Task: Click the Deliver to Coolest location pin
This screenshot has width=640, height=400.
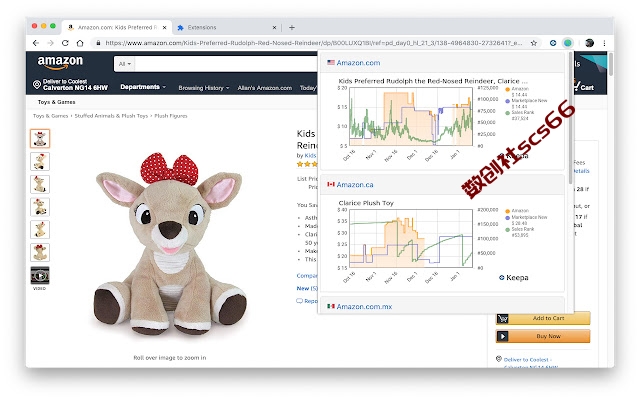Action: 37,84
